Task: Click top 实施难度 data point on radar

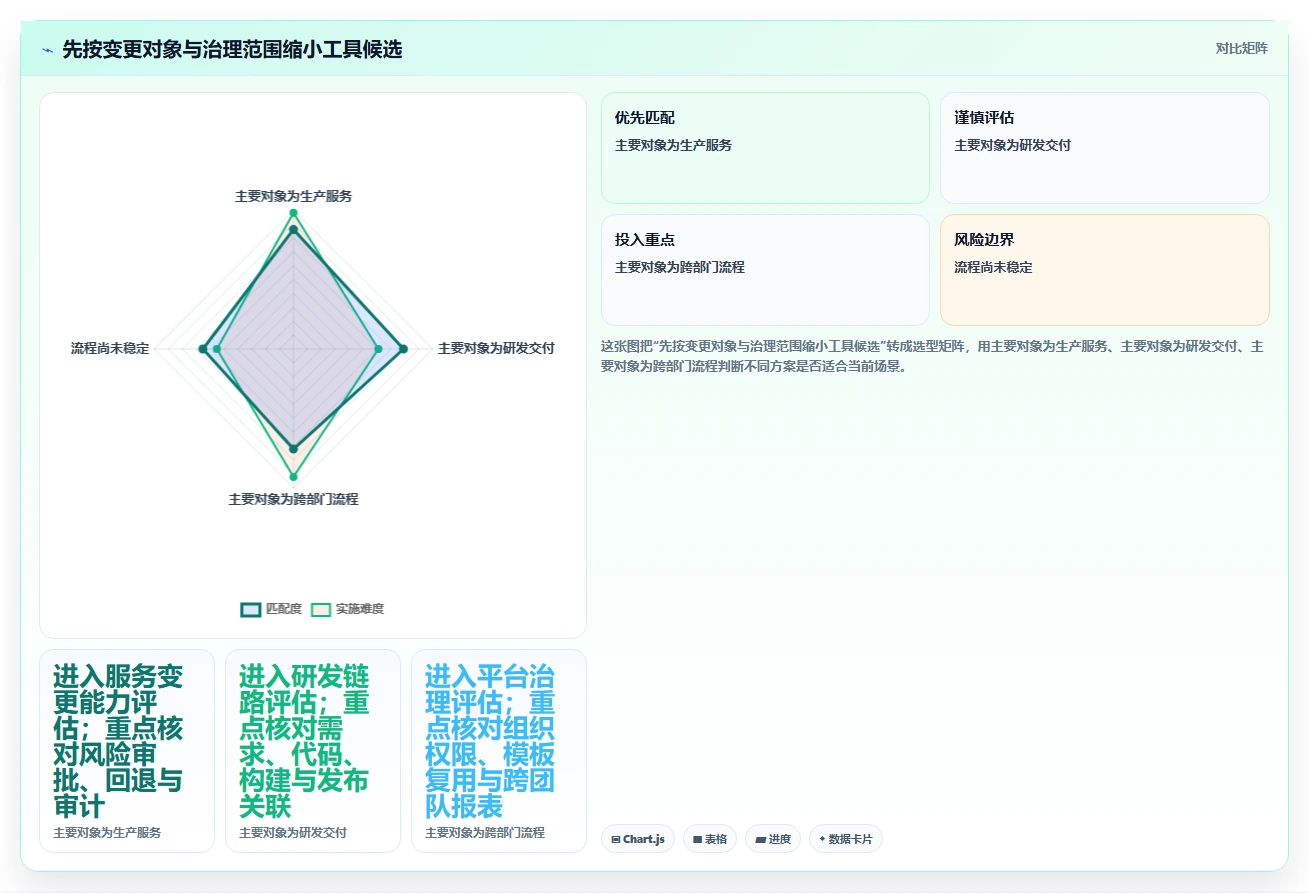Action: [293, 213]
